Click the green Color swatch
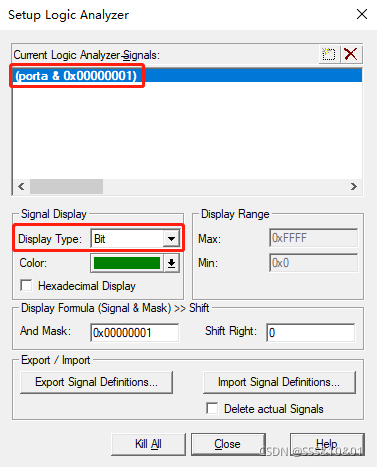This screenshot has width=377, height=467. pos(127,263)
